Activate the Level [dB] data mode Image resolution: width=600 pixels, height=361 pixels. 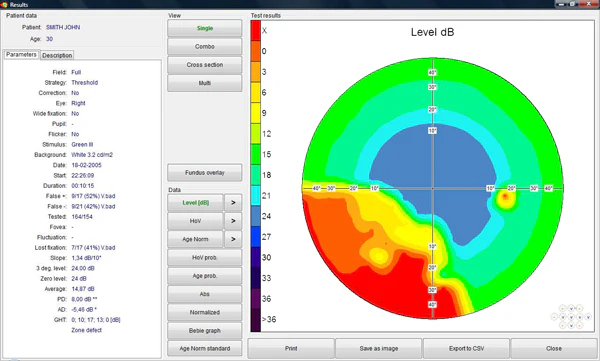point(196,203)
